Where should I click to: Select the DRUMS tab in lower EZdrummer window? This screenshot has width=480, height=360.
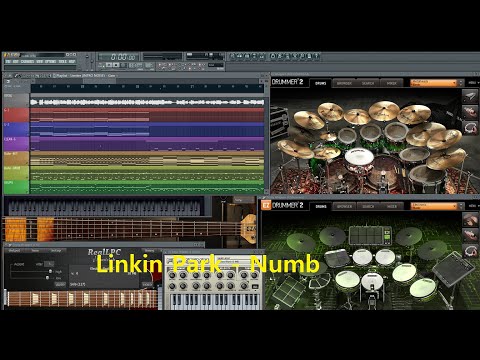[x=321, y=206]
